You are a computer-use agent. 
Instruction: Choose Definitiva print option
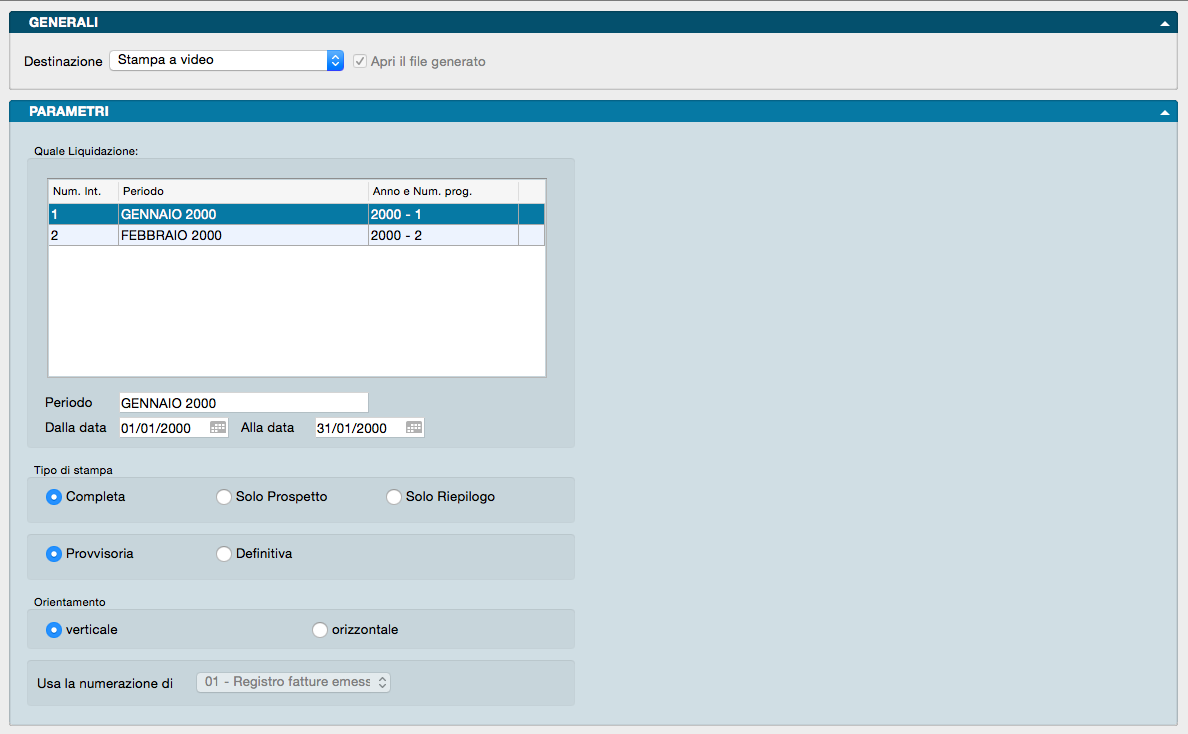[224, 554]
